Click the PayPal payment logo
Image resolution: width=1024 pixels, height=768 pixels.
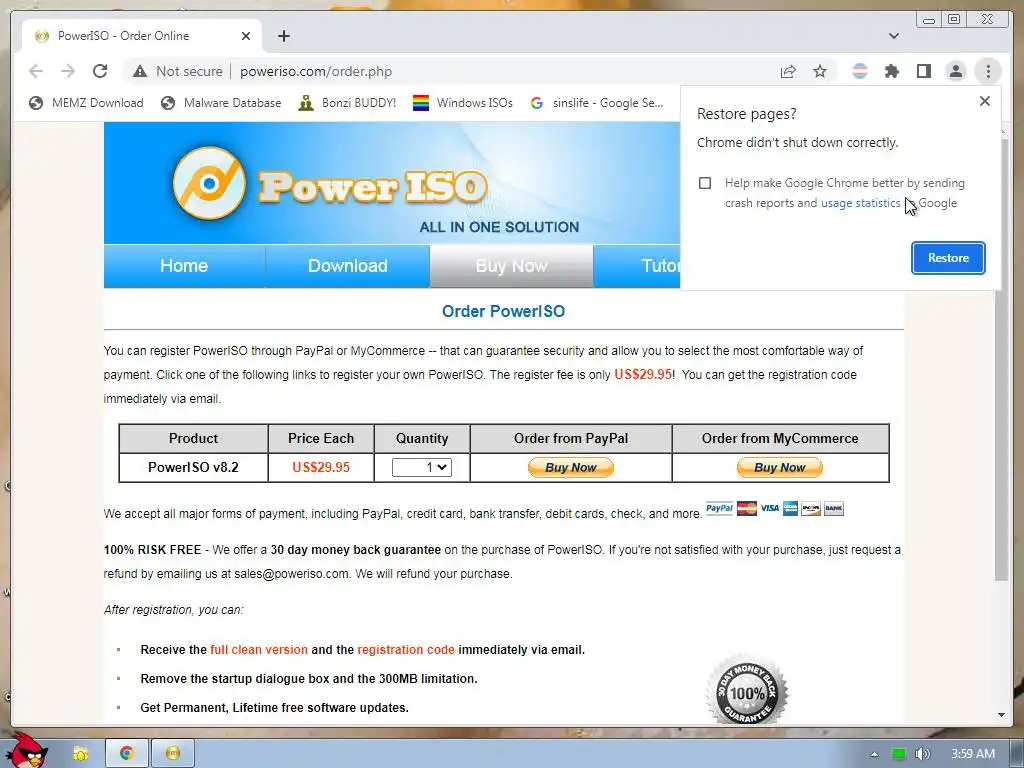(719, 508)
